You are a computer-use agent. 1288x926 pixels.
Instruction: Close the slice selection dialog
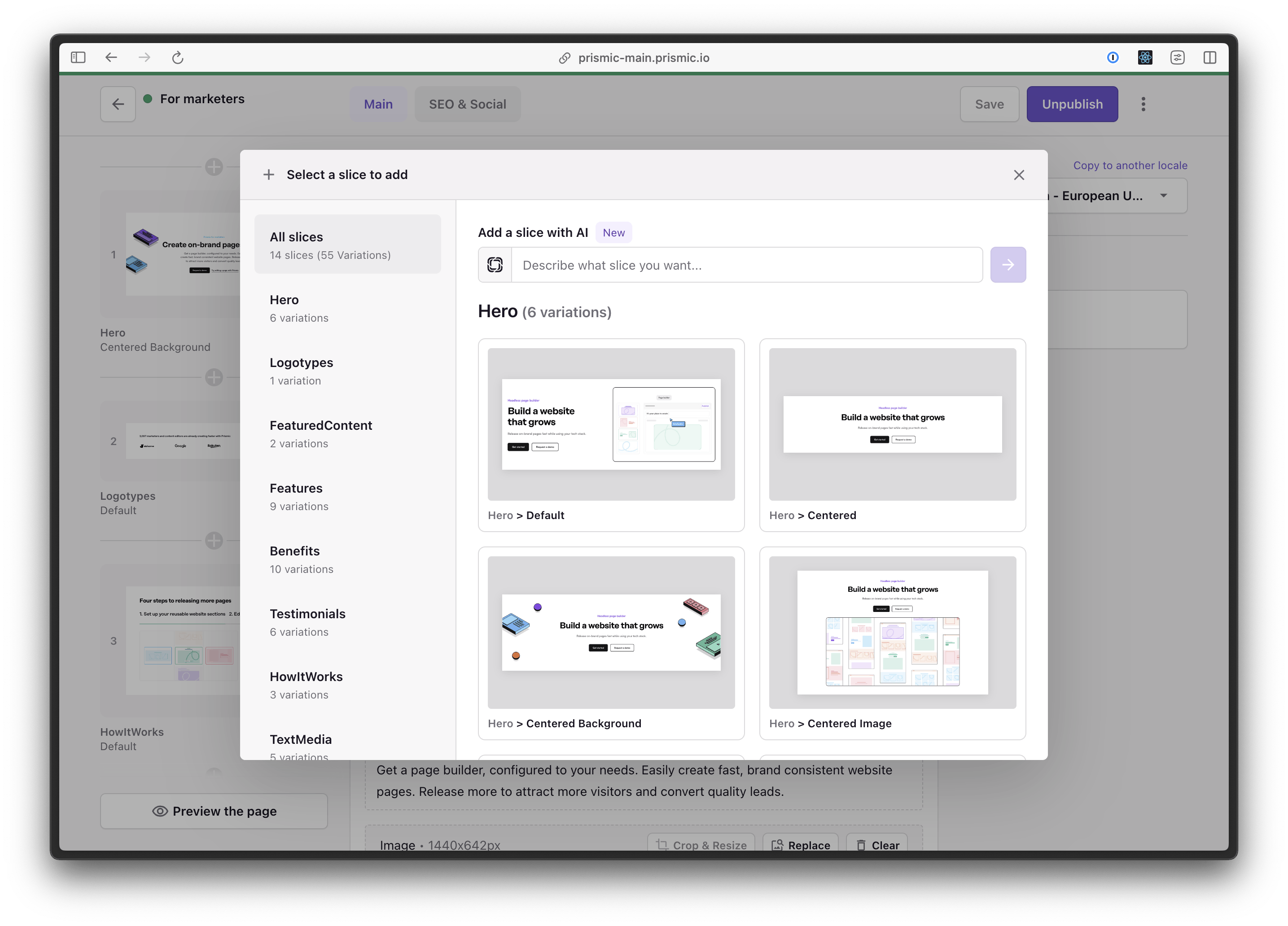point(1019,175)
